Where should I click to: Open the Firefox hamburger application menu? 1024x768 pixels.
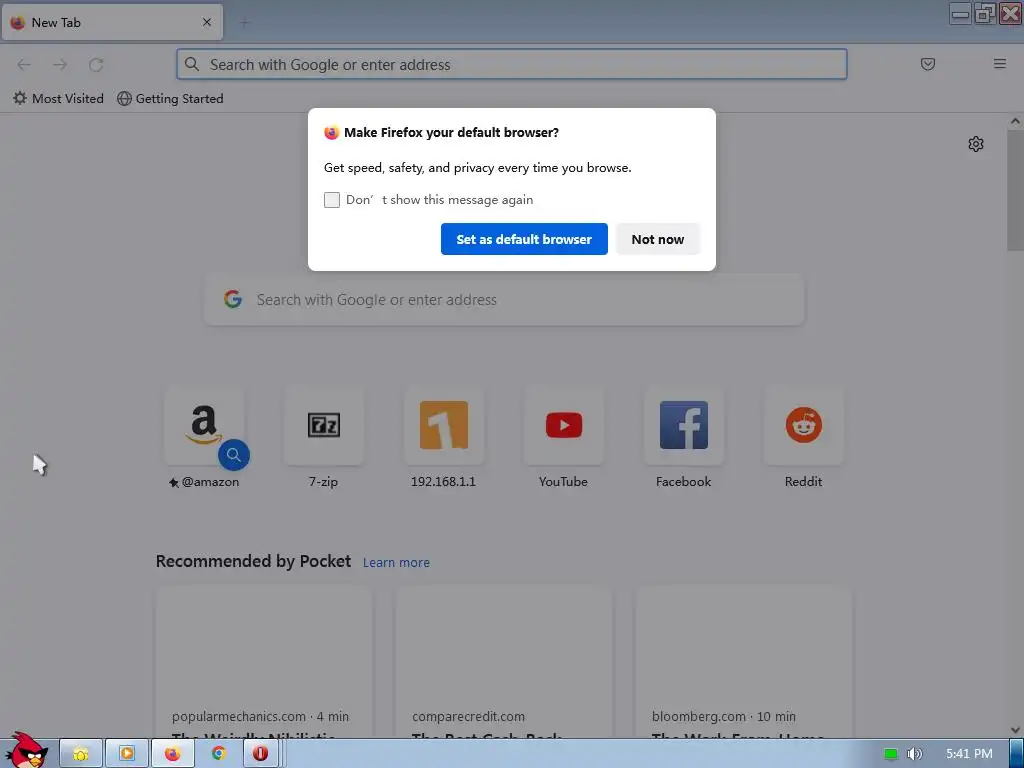pos(999,63)
